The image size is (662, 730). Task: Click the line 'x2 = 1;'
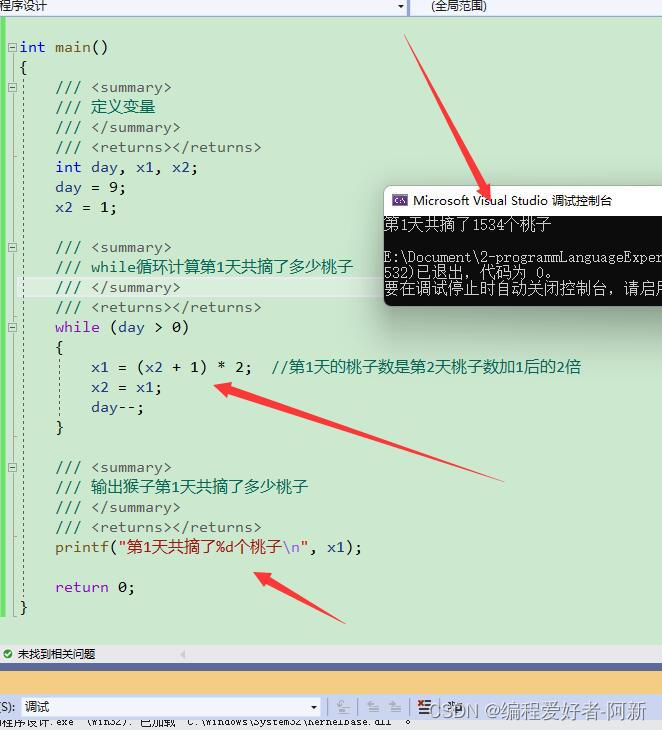[86, 207]
